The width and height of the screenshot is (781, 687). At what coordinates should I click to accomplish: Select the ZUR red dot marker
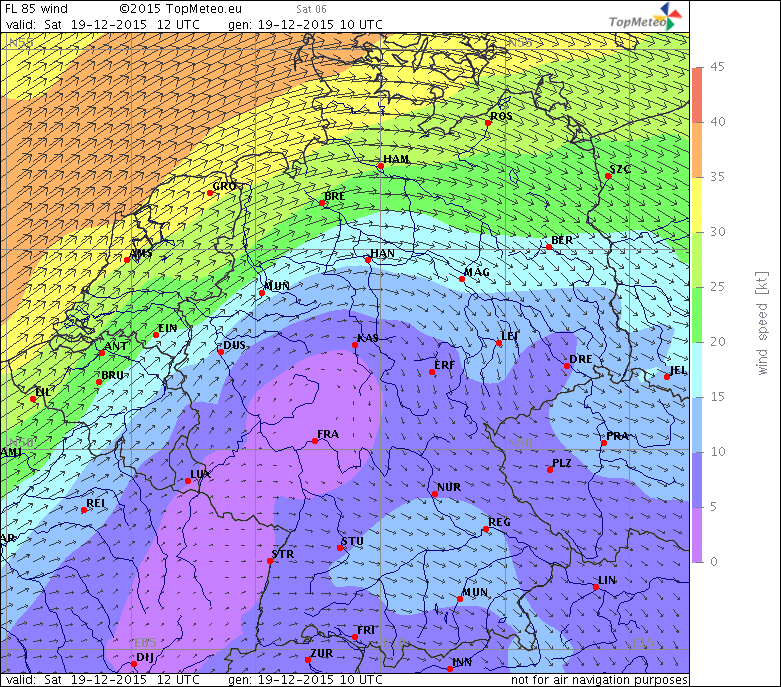tap(308, 660)
